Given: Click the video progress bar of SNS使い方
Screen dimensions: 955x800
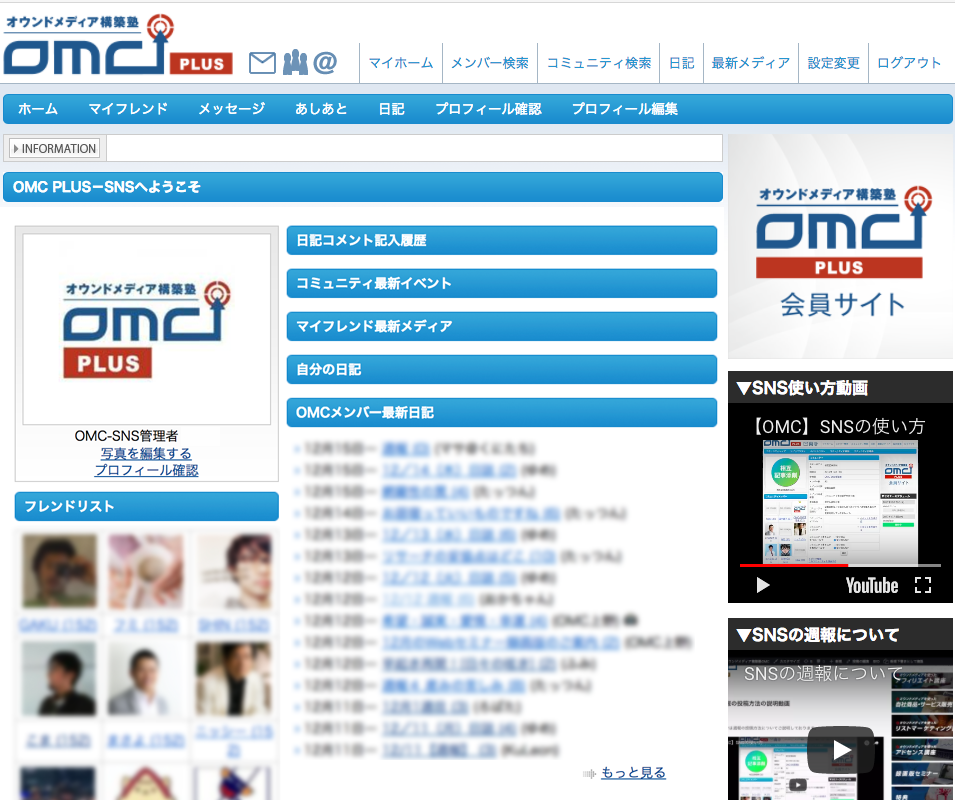Looking at the screenshot, I should pyautogui.click(x=840, y=566).
